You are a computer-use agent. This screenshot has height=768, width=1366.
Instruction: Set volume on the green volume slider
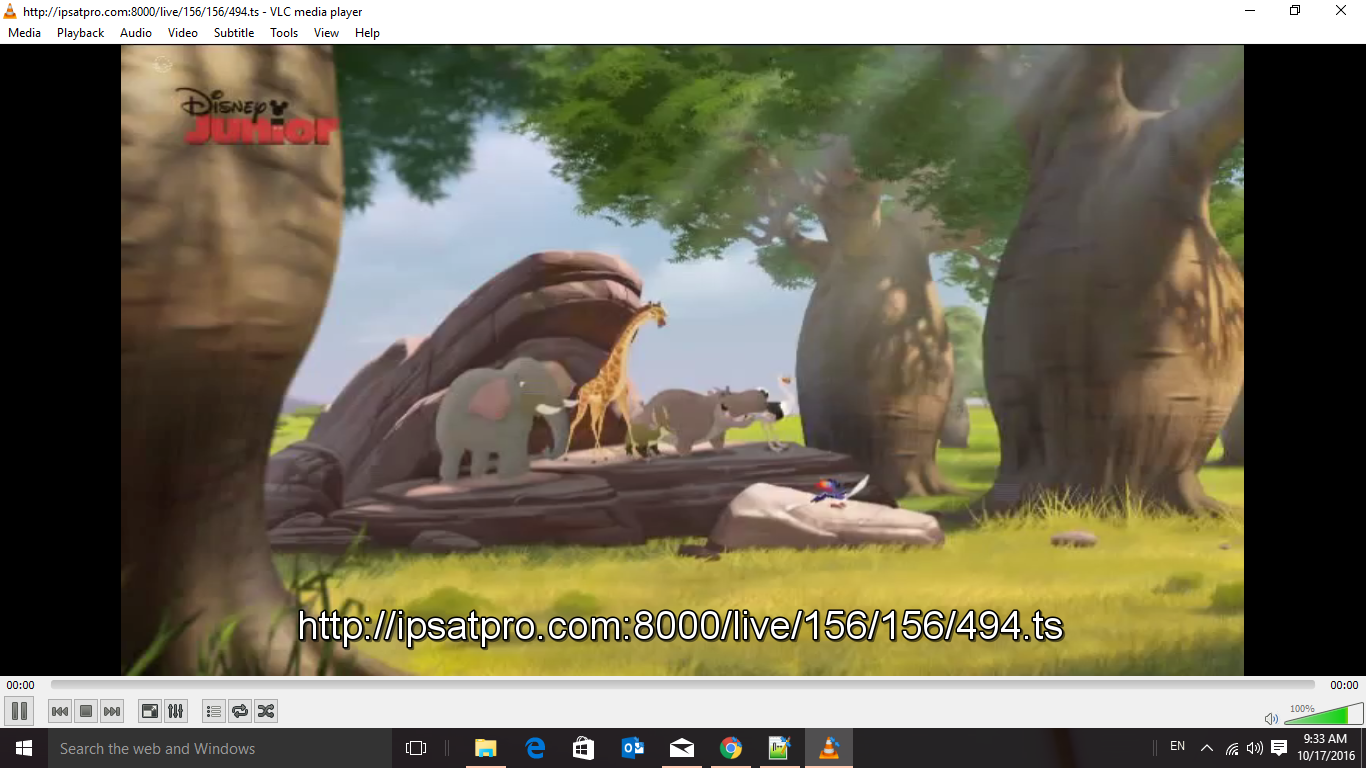click(1323, 714)
